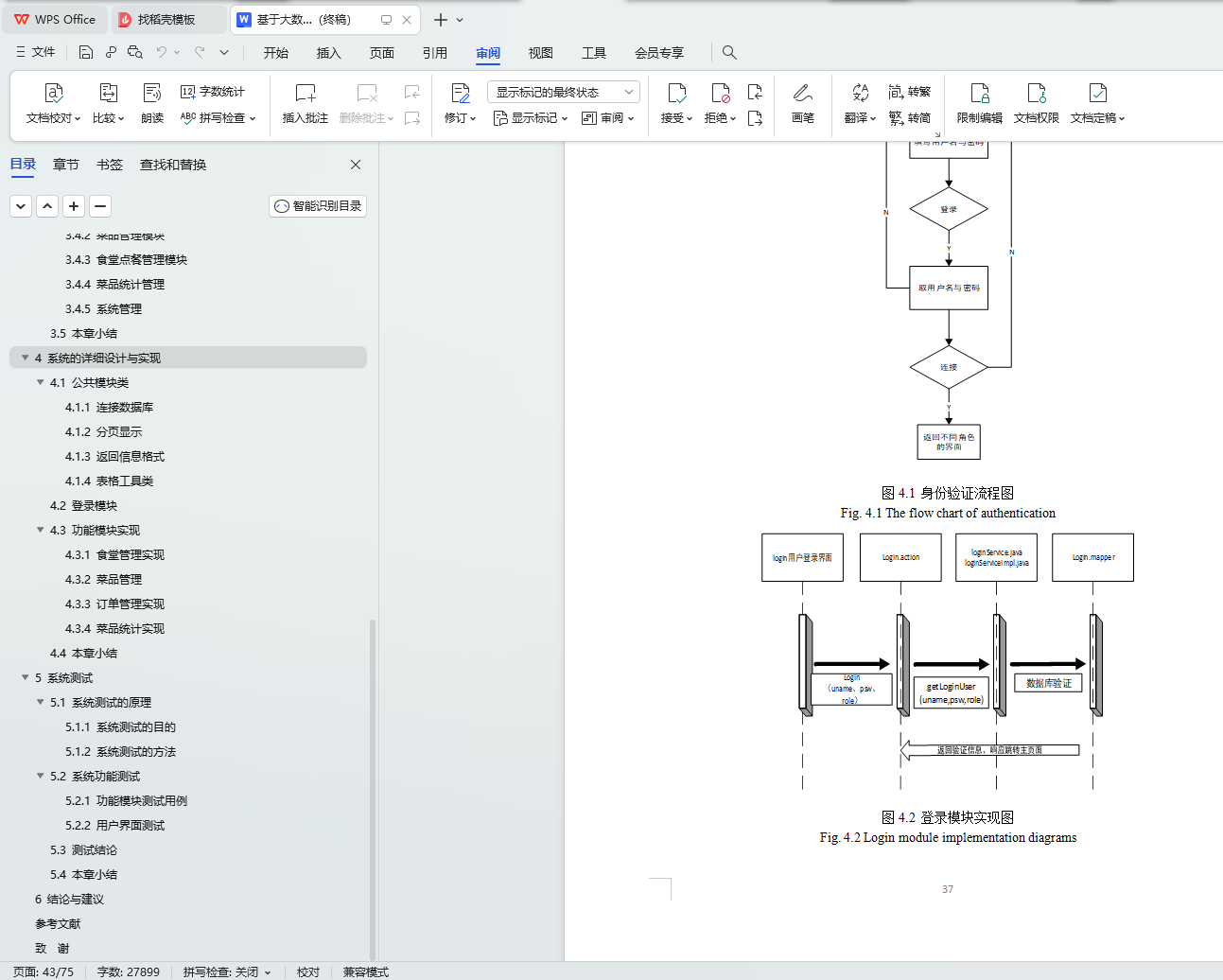Screen dimensions: 1223x980
Task: Switch to the 书签 pane tab
Action: (x=110, y=165)
